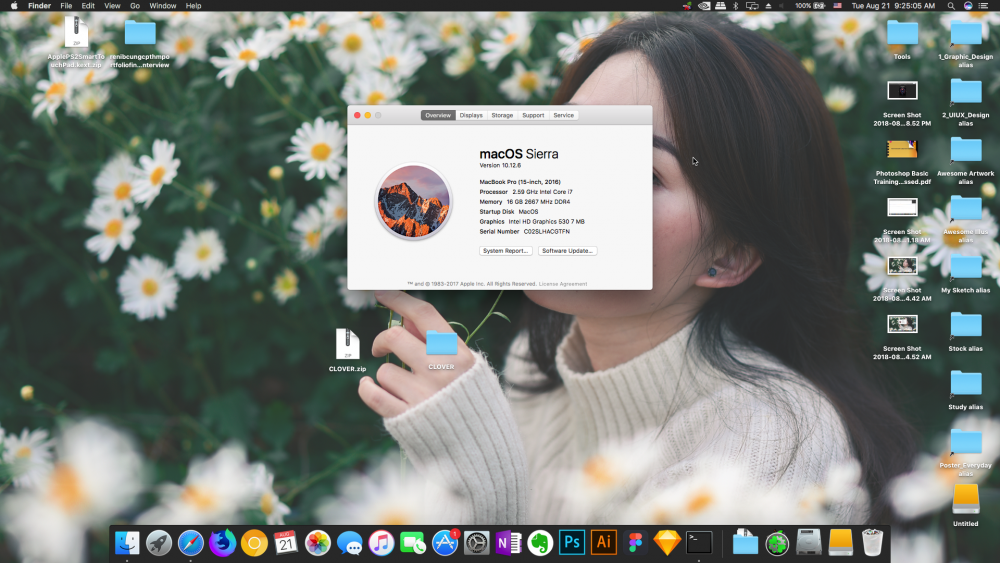Image resolution: width=1000 pixels, height=563 pixels.
Task: Click the NVIDIA menu bar icon
Action: (x=704, y=6)
